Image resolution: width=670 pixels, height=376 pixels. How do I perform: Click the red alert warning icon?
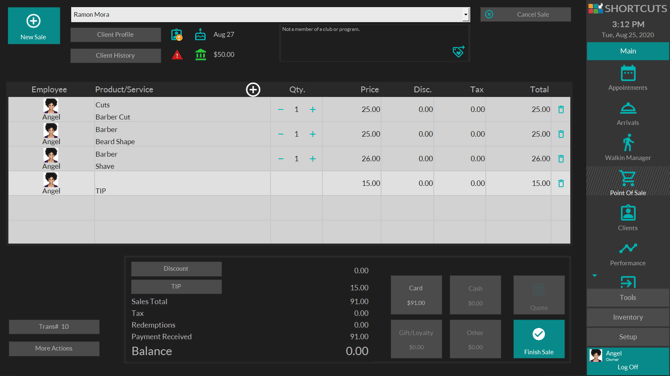pos(177,55)
